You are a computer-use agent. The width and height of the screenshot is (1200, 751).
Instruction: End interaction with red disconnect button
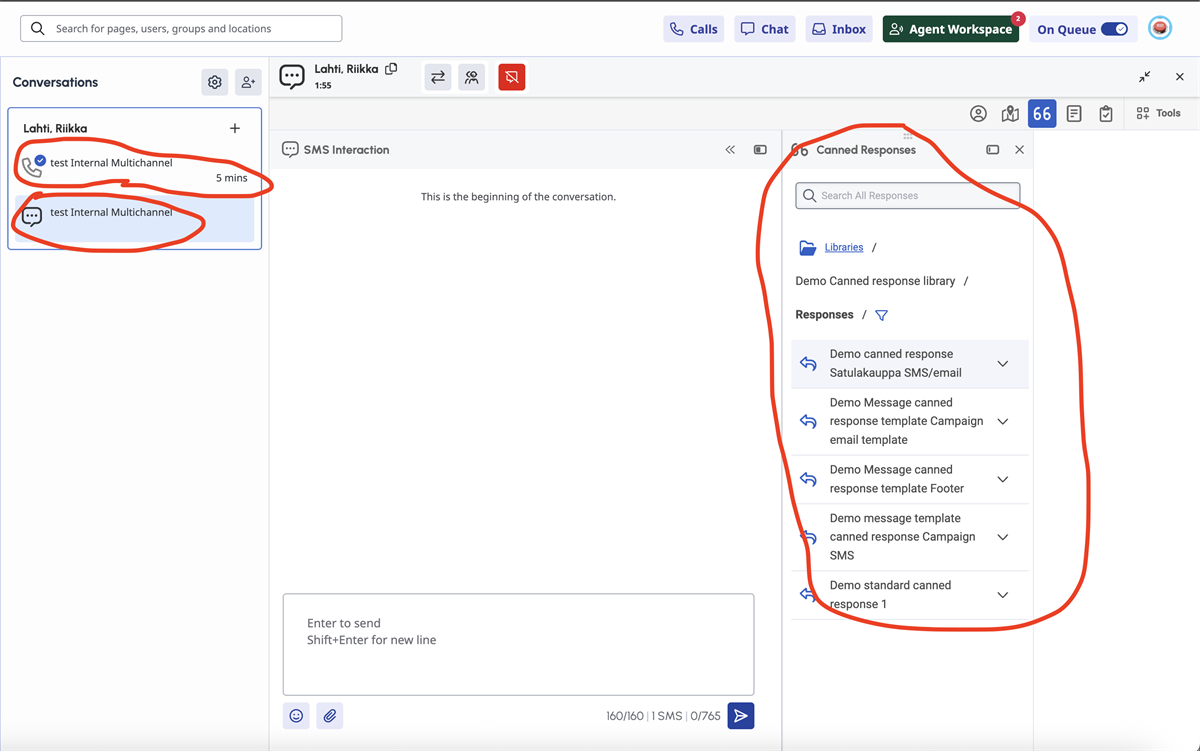(512, 77)
